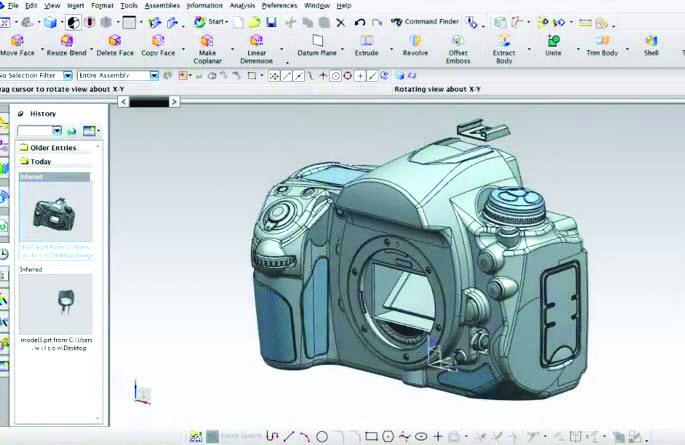The height and width of the screenshot is (445, 685).
Task: Select the Trim Body tool
Action: tap(602, 45)
